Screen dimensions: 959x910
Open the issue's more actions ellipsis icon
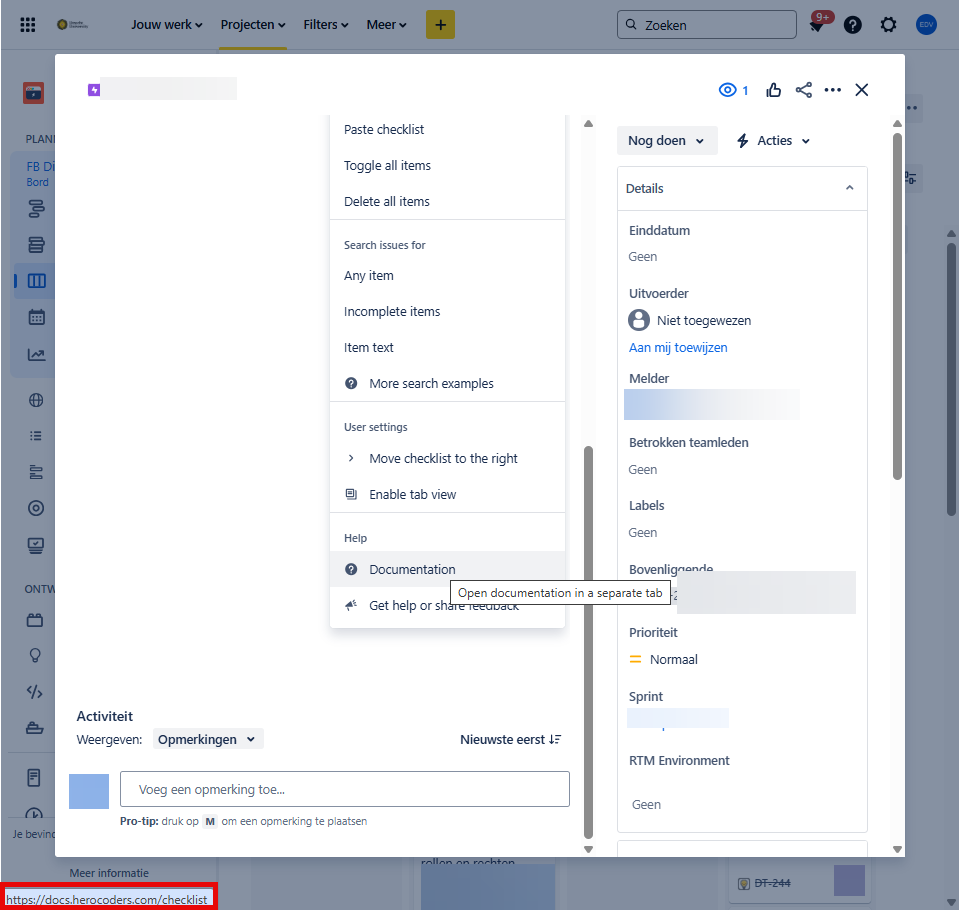click(833, 90)
